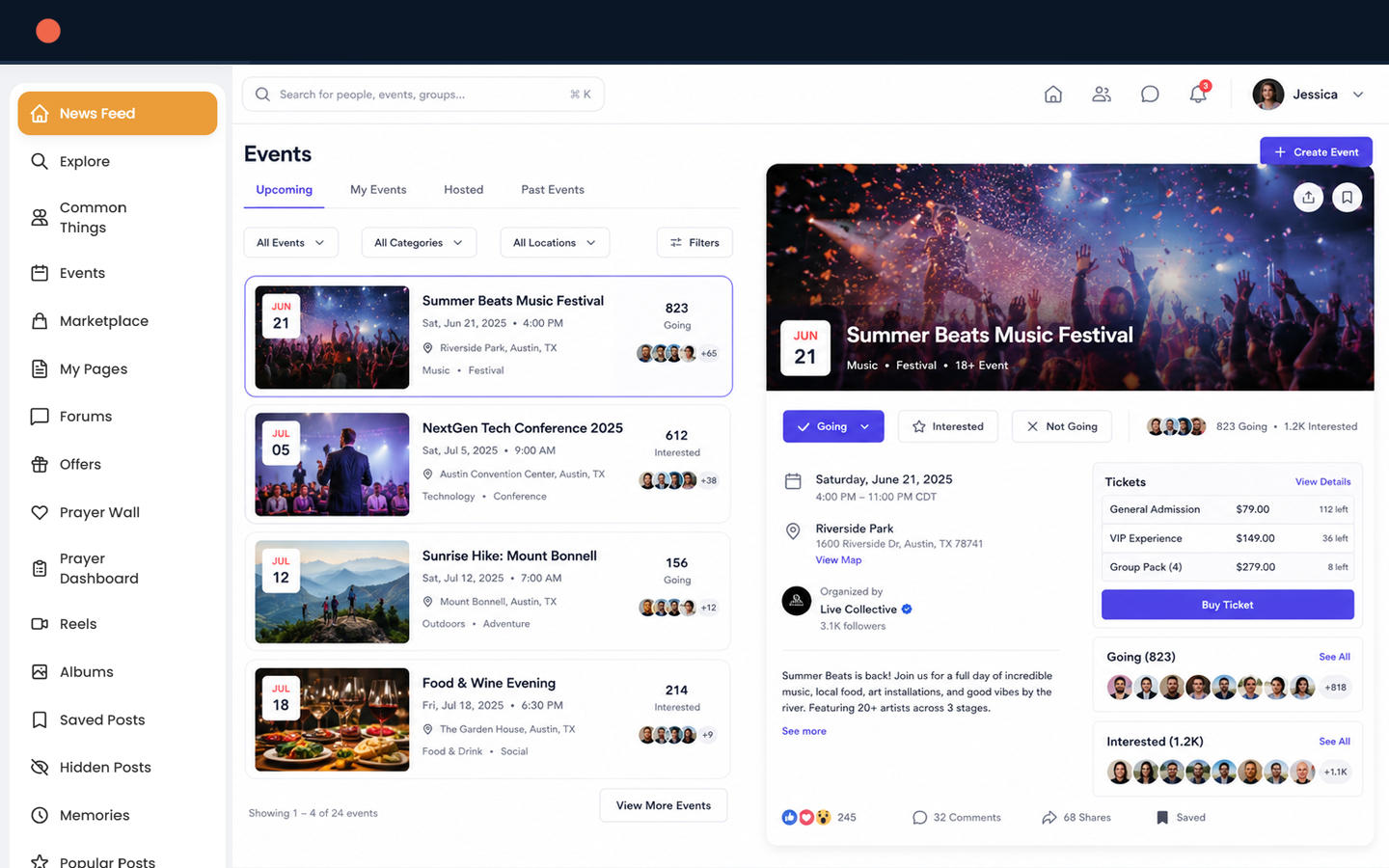Viewport: 1389px width, 868px height.
Task: Focus the search people, events, groups field
Action: (x=422, y=95)
